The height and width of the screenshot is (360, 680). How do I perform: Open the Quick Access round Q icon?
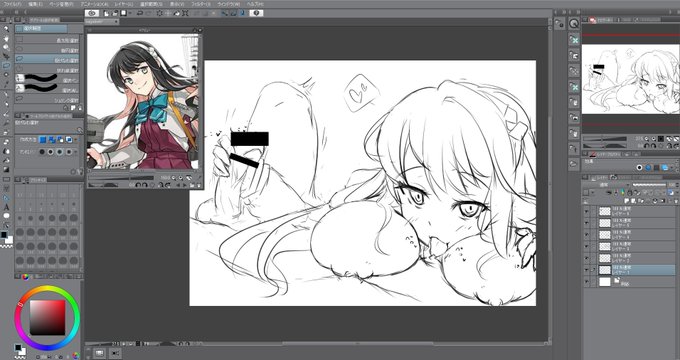(574, 24)
